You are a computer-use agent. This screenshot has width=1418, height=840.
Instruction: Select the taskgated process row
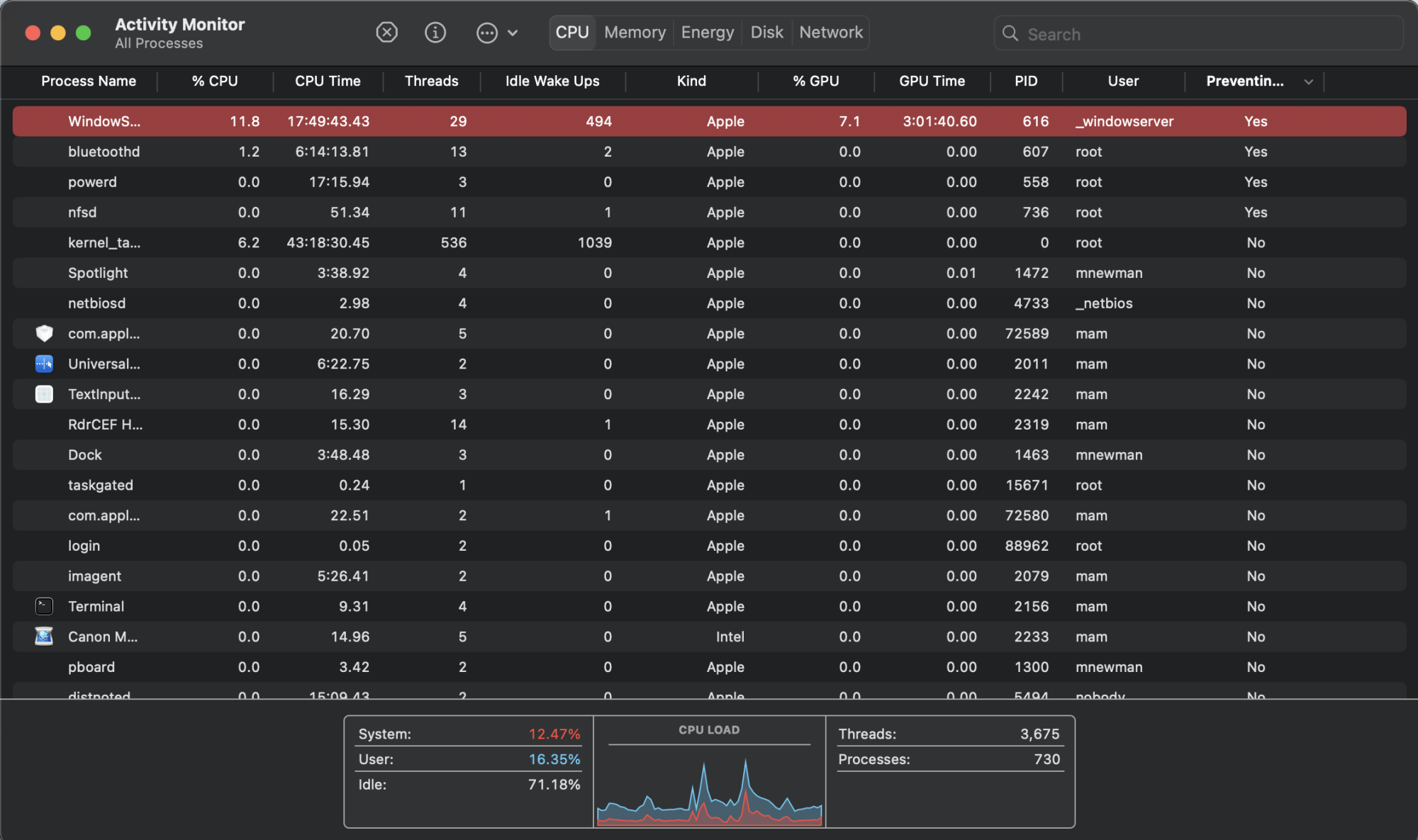click(x=709, y=486)
